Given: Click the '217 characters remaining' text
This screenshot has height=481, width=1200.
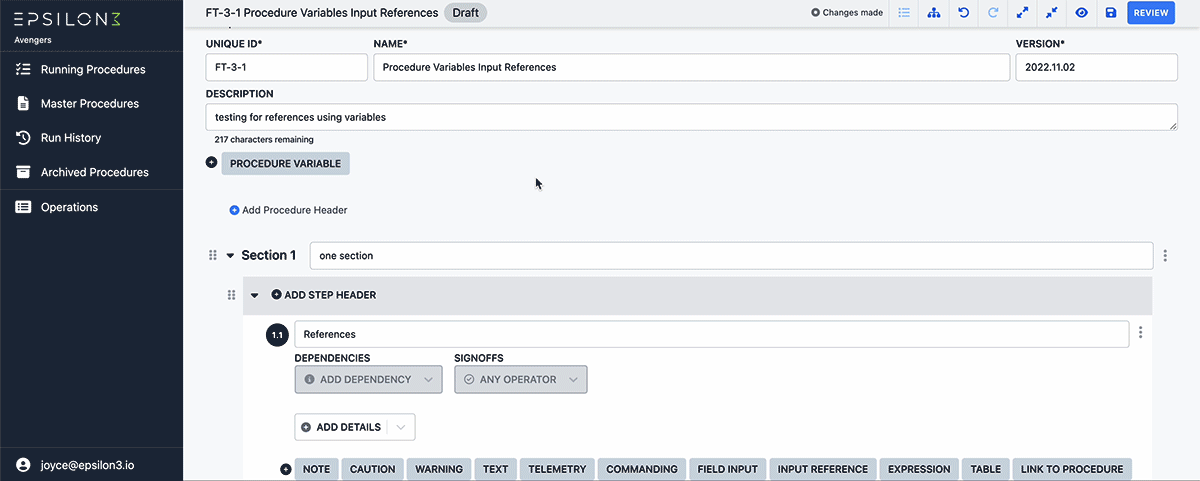Looking at the screenshot, I should point(264,140).
